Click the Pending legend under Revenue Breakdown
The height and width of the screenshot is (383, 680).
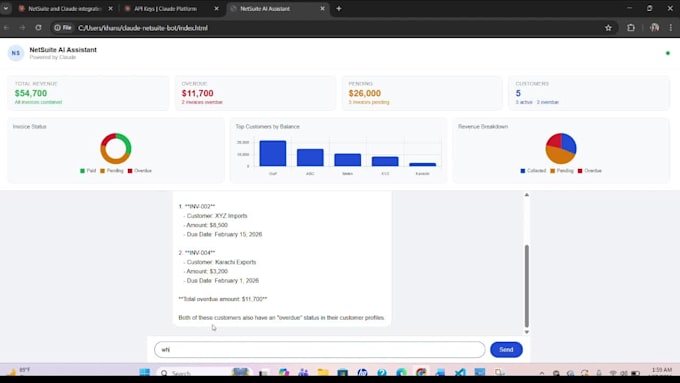562,171
